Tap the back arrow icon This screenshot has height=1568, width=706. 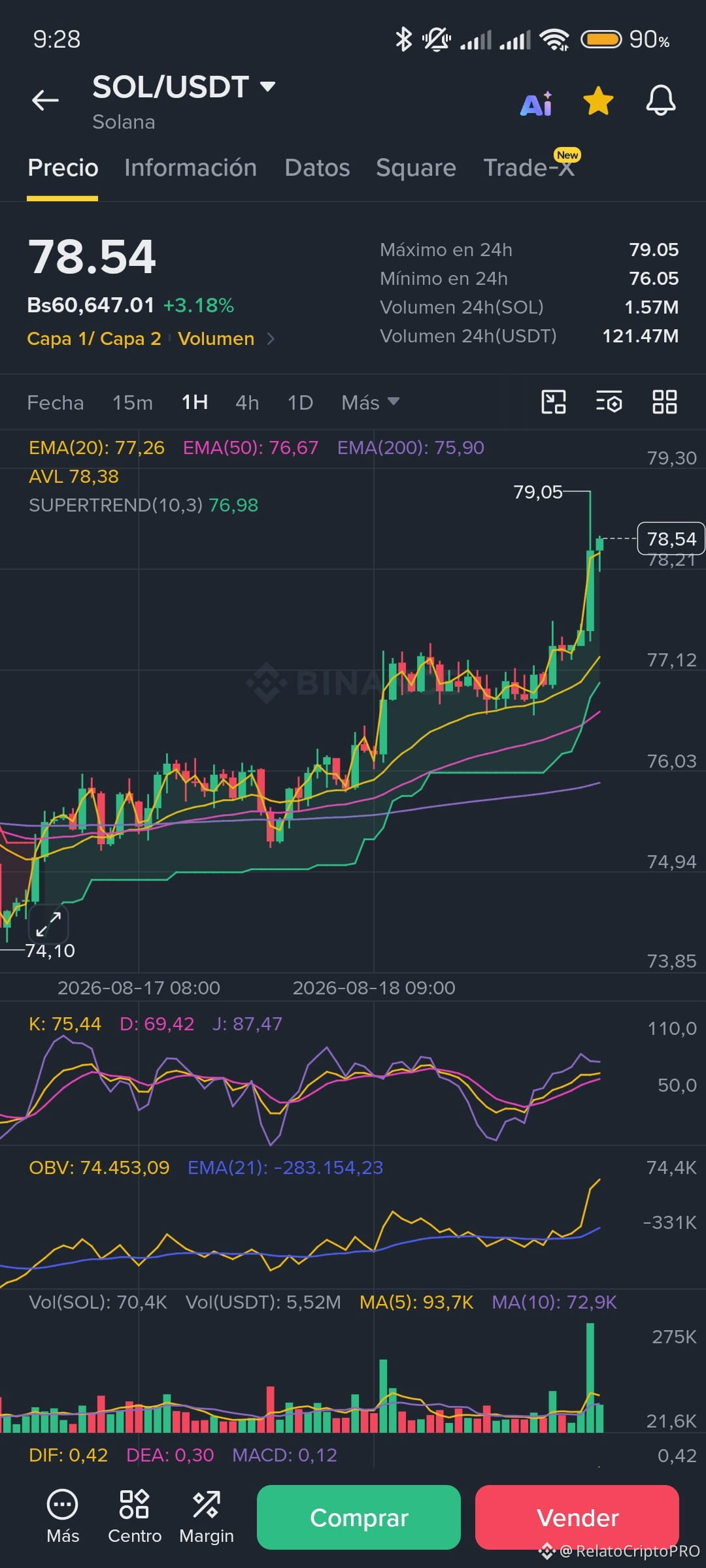click(x=45, y=100)
